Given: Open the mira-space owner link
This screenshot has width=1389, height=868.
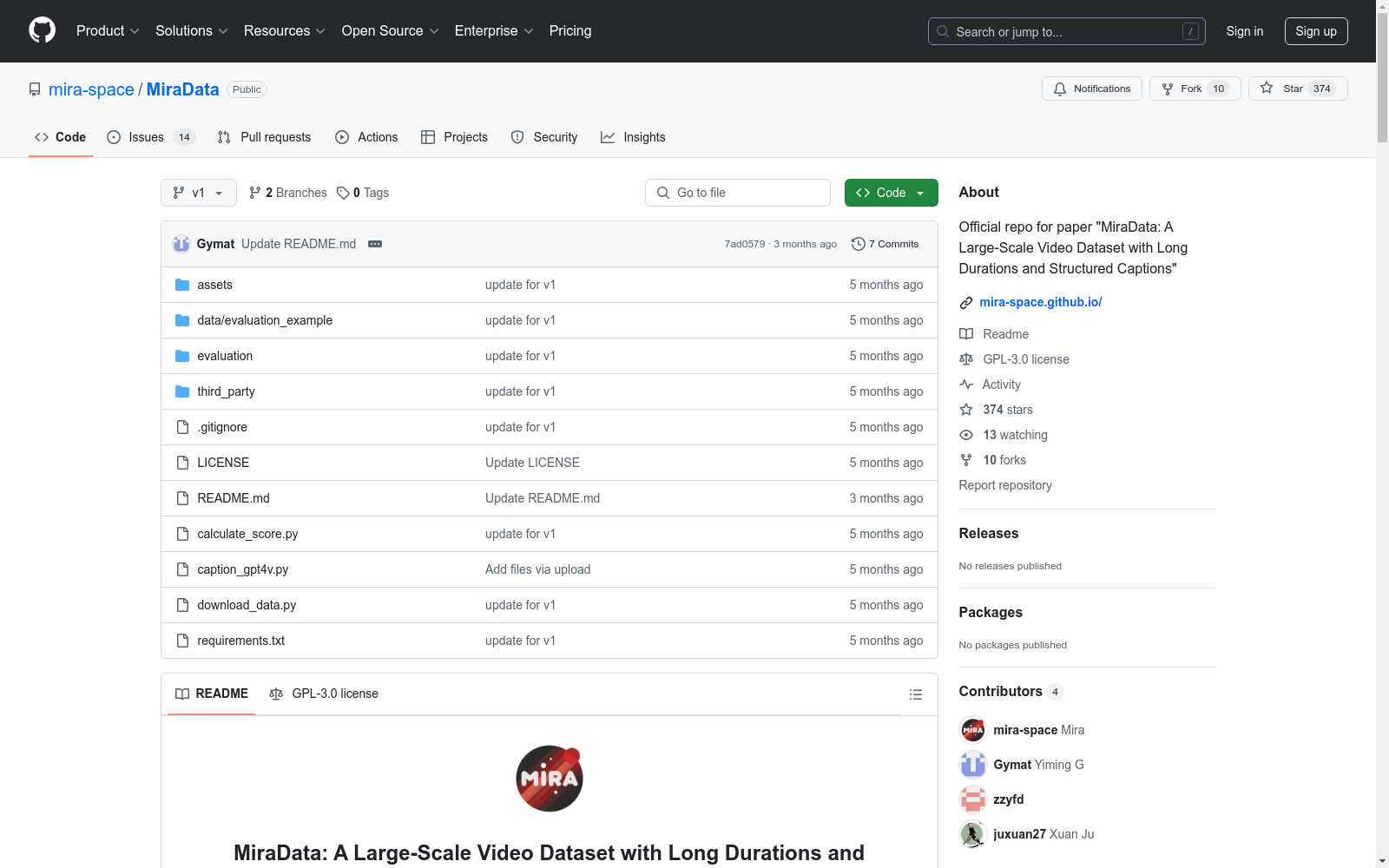Looking at the screenshot, I should (x=91, y=89).
